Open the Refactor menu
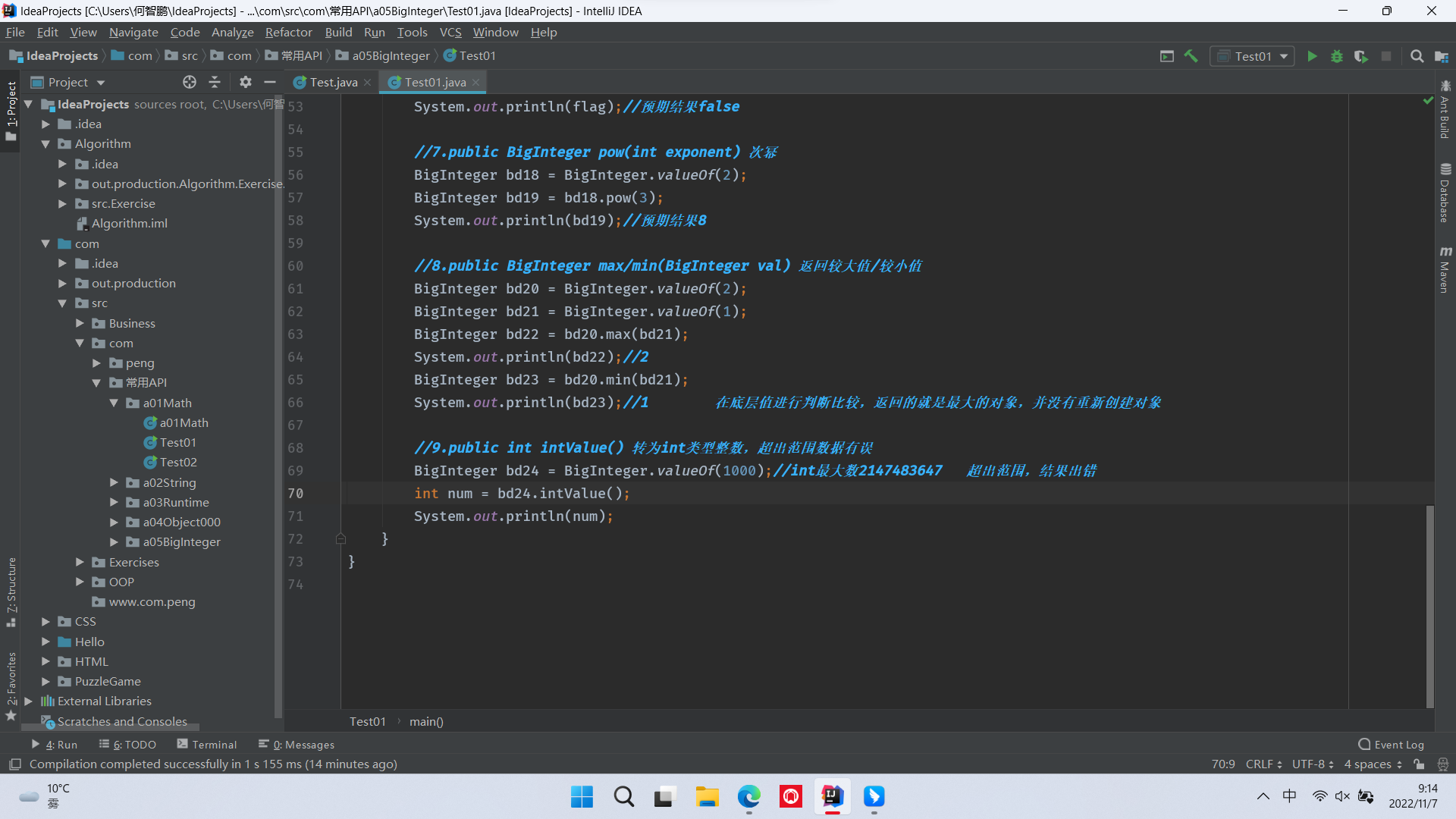 tap(288, 33)
